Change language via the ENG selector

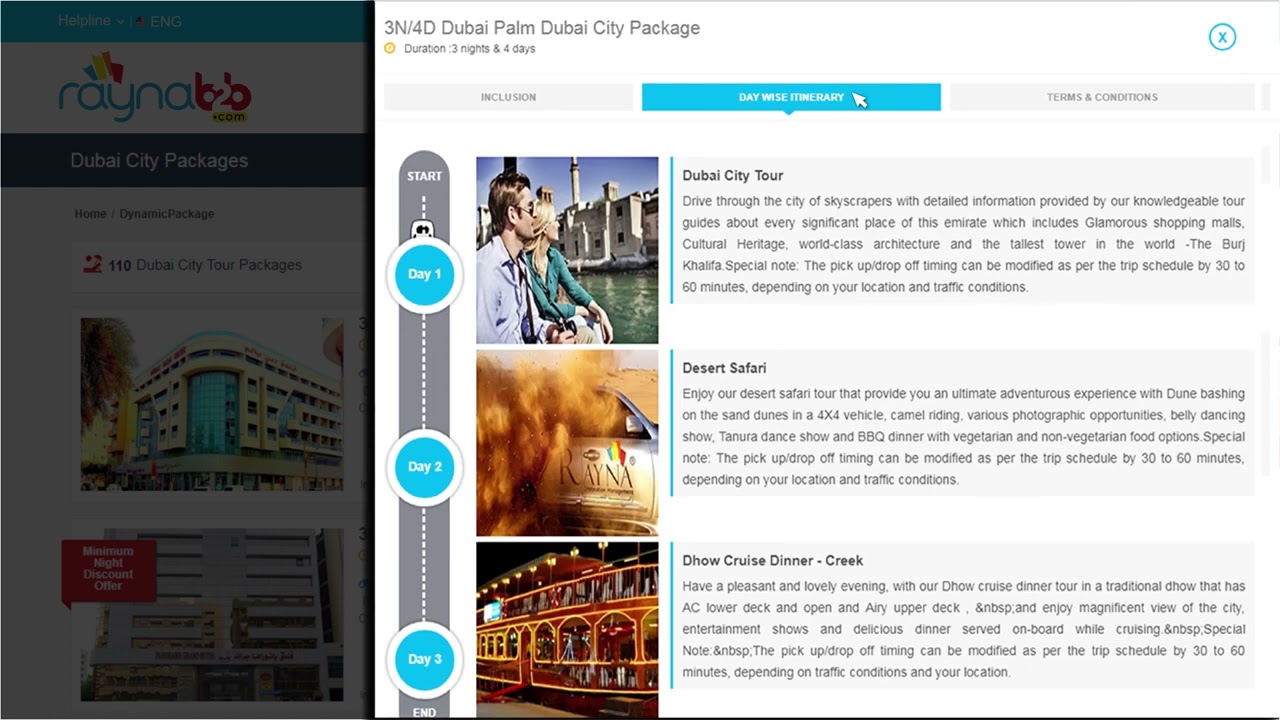coord(159,21)
